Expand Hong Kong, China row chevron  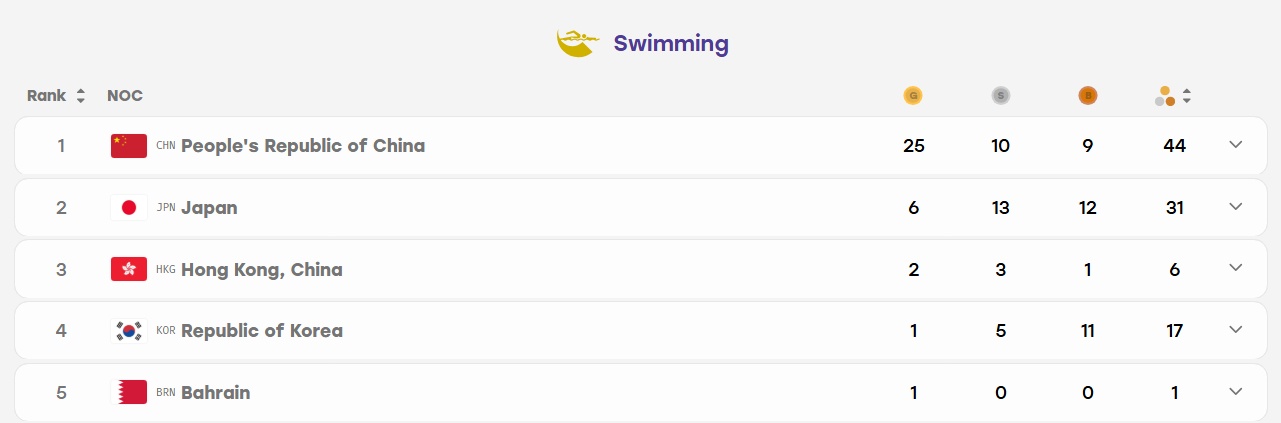tap(1236, 268)
